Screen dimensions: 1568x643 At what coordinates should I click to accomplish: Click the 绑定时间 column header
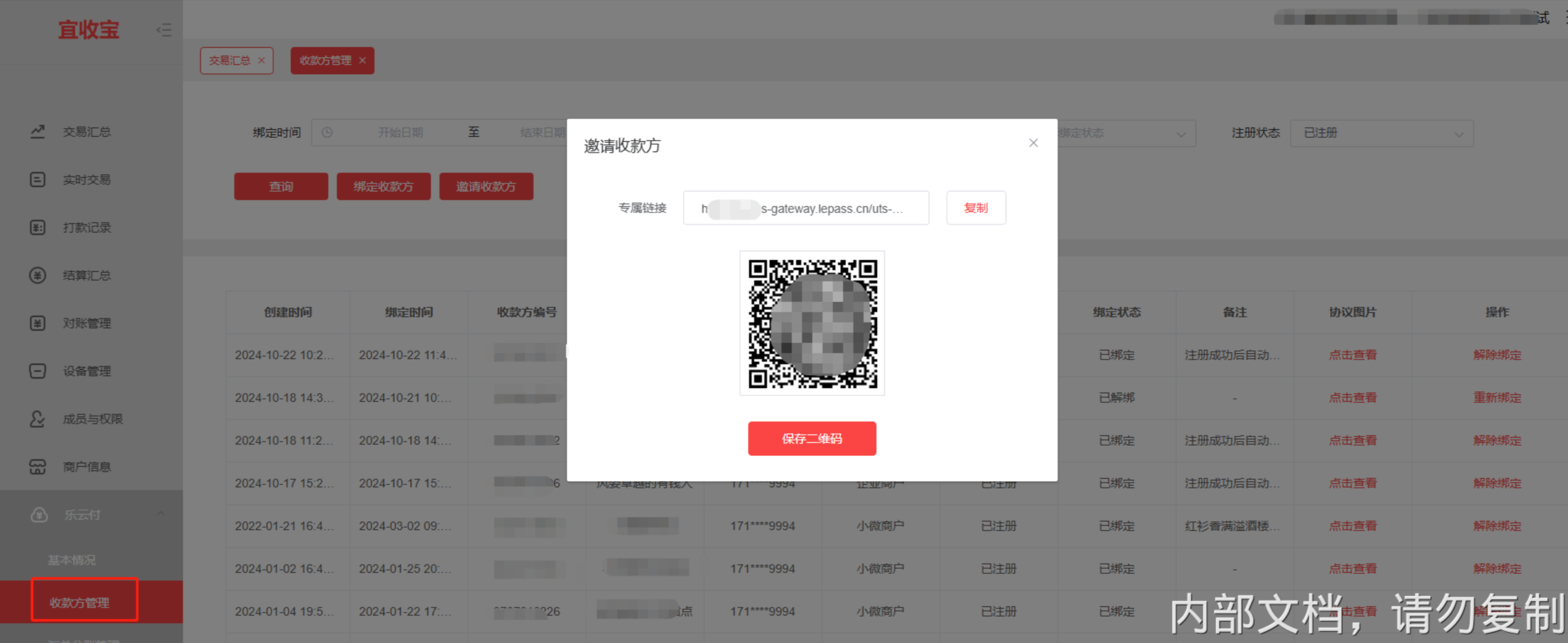[x=409, y=312]
